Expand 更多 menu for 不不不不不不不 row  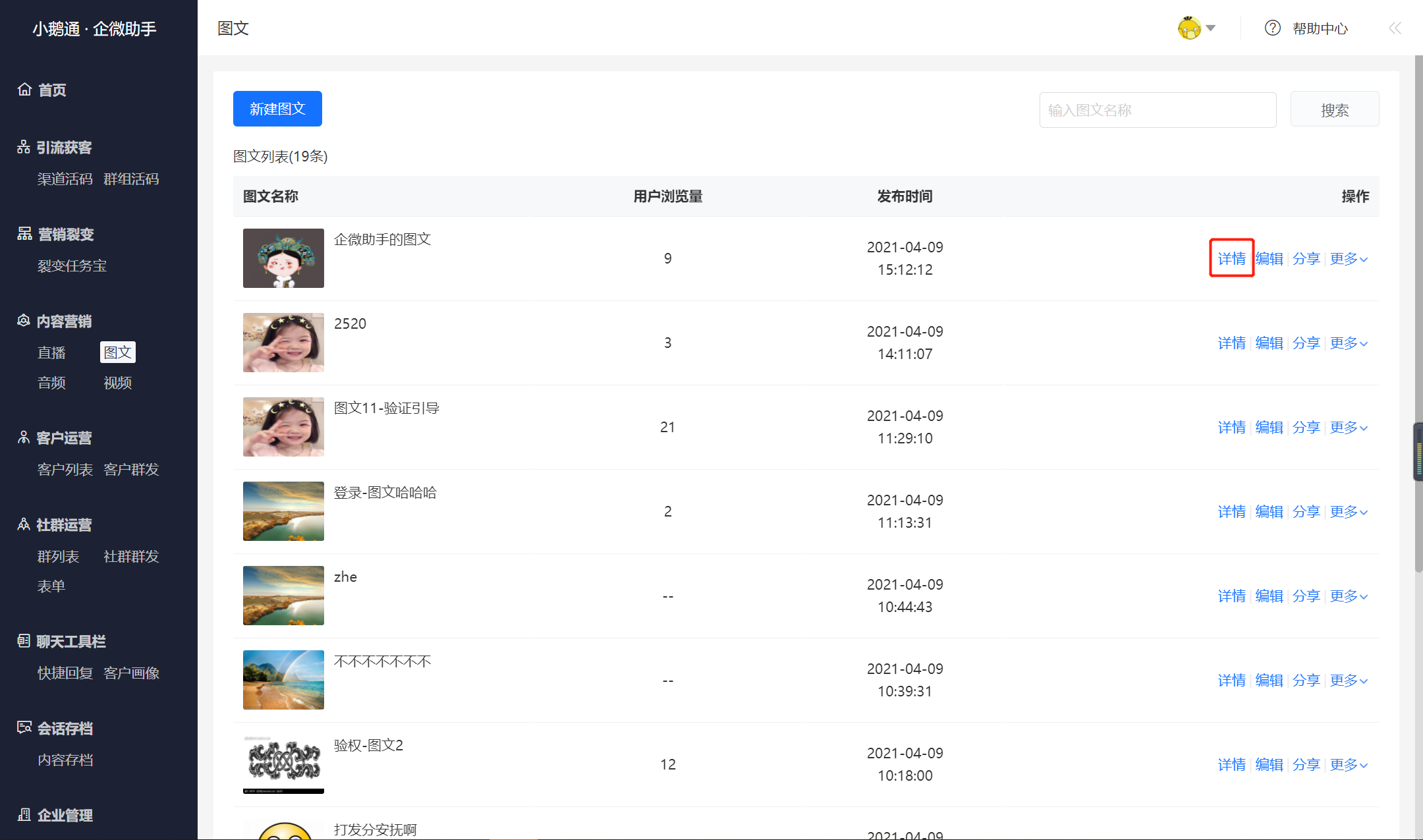point(1349,680)
